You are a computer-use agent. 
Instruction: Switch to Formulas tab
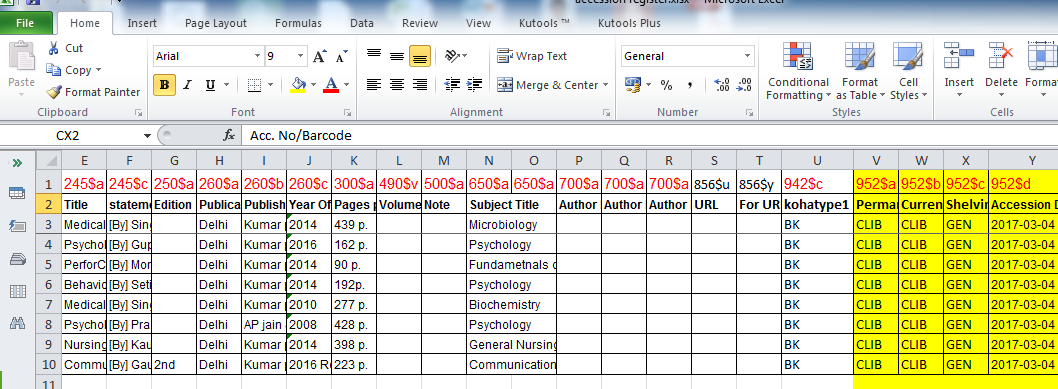[x=298, y=23]
